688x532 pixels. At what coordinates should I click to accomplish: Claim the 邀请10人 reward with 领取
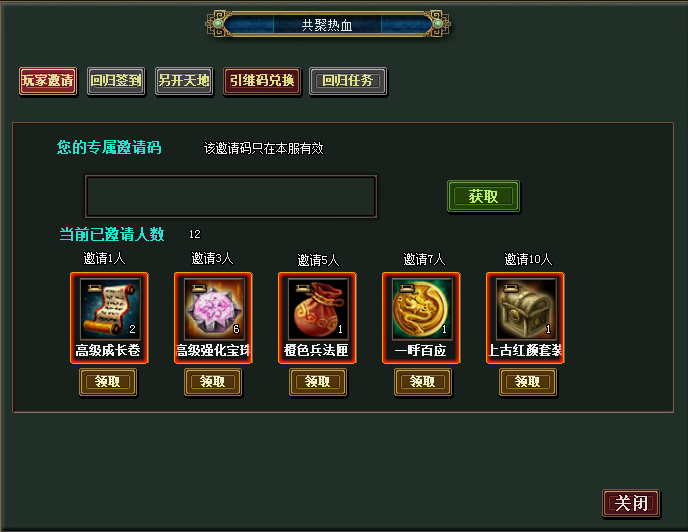(527, 382)
